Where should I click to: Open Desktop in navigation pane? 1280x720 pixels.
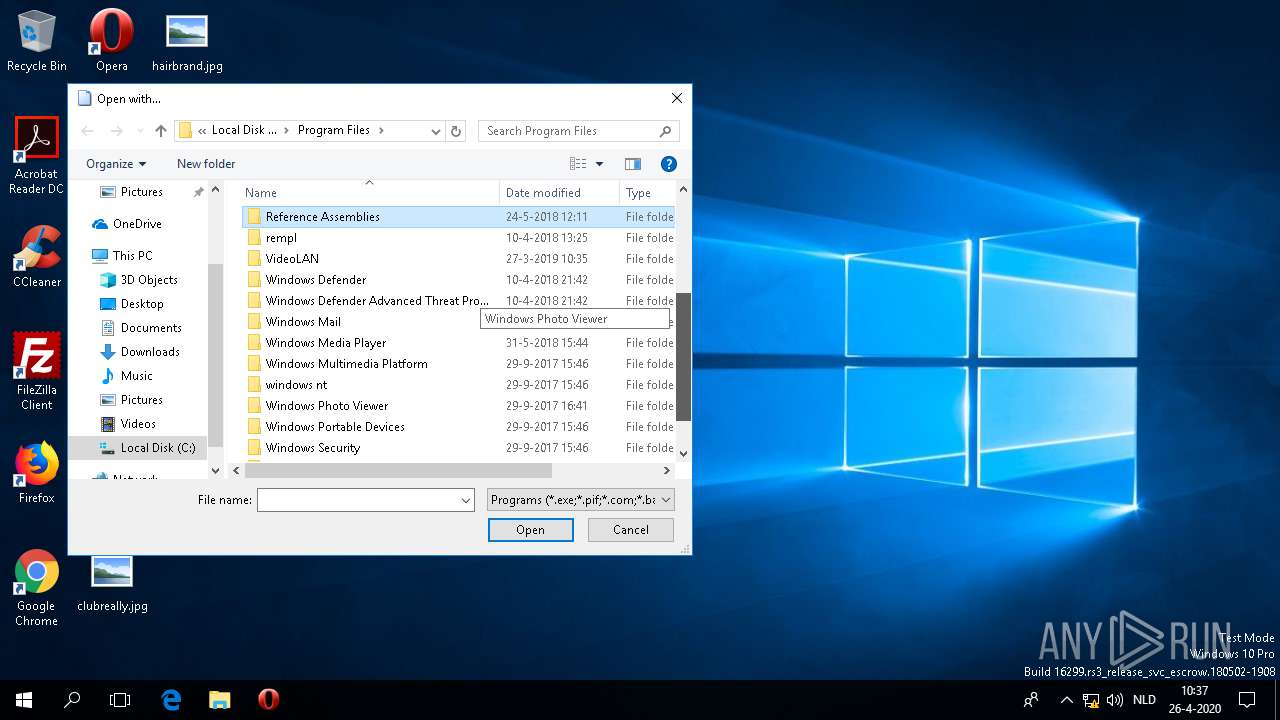[x=142, y=304]
